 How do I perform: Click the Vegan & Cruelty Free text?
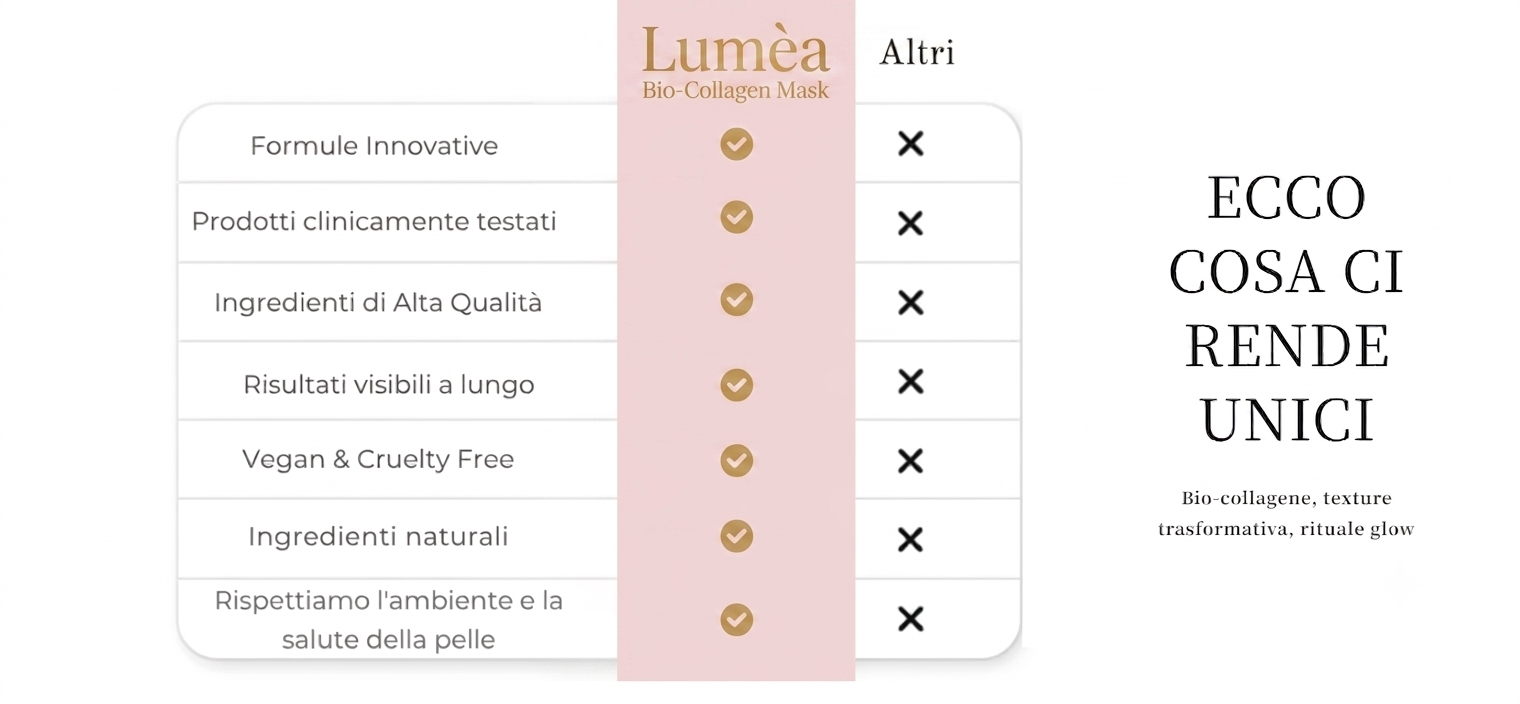(x=378, y=460)
